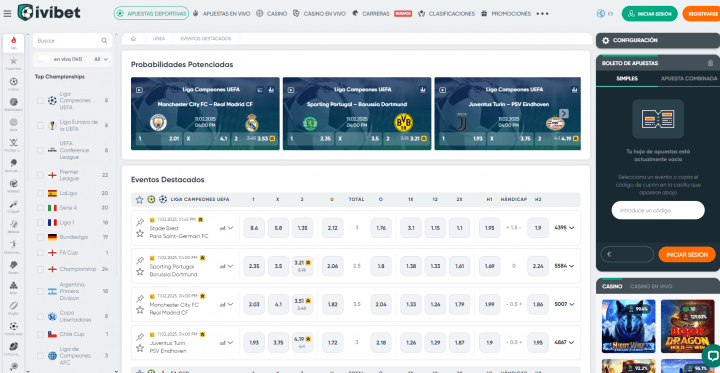
Task: Open Casino en Vivo top nav item
Action: (x=319, y=14)
